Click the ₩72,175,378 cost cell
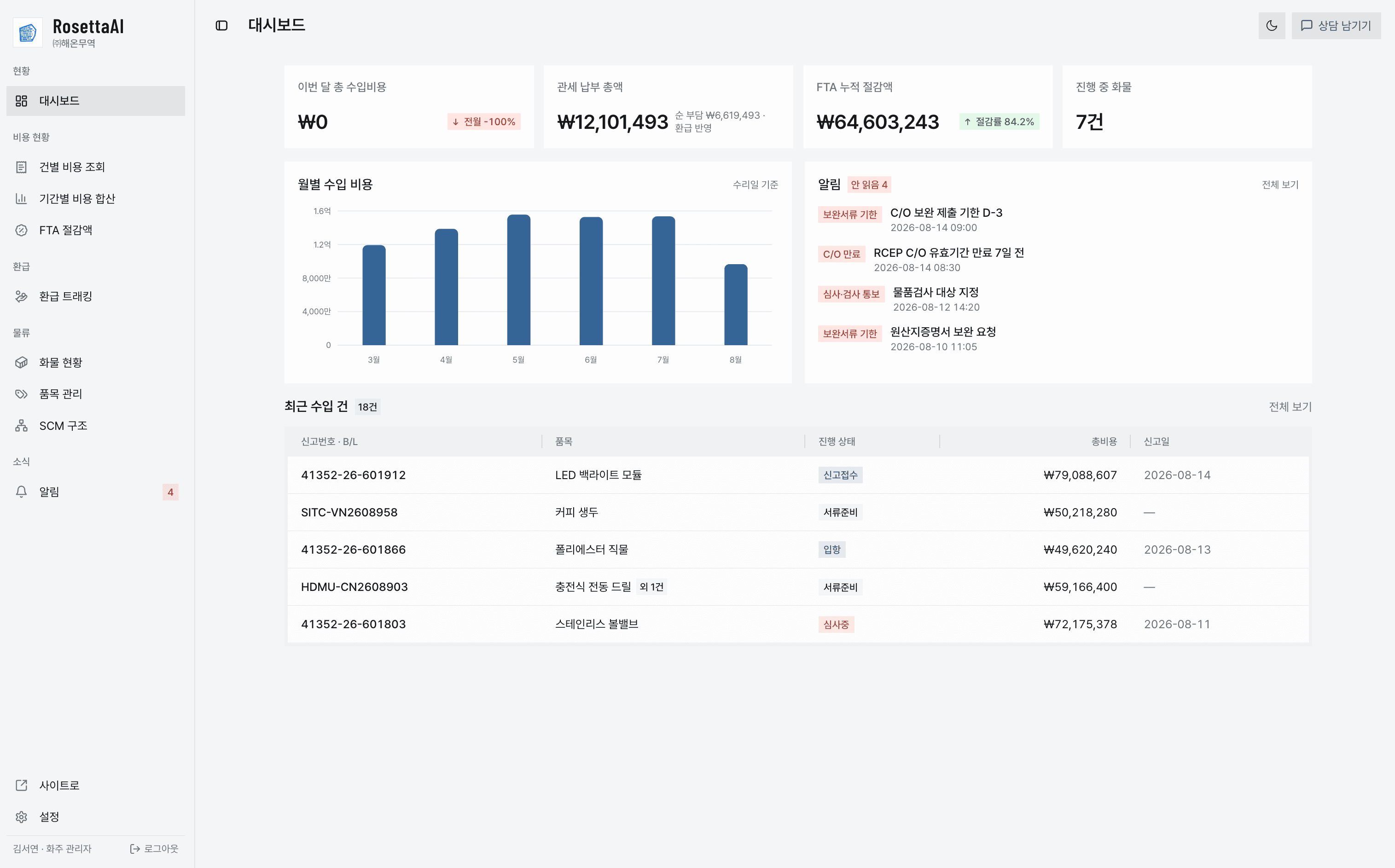 (x=1080, y=624)
